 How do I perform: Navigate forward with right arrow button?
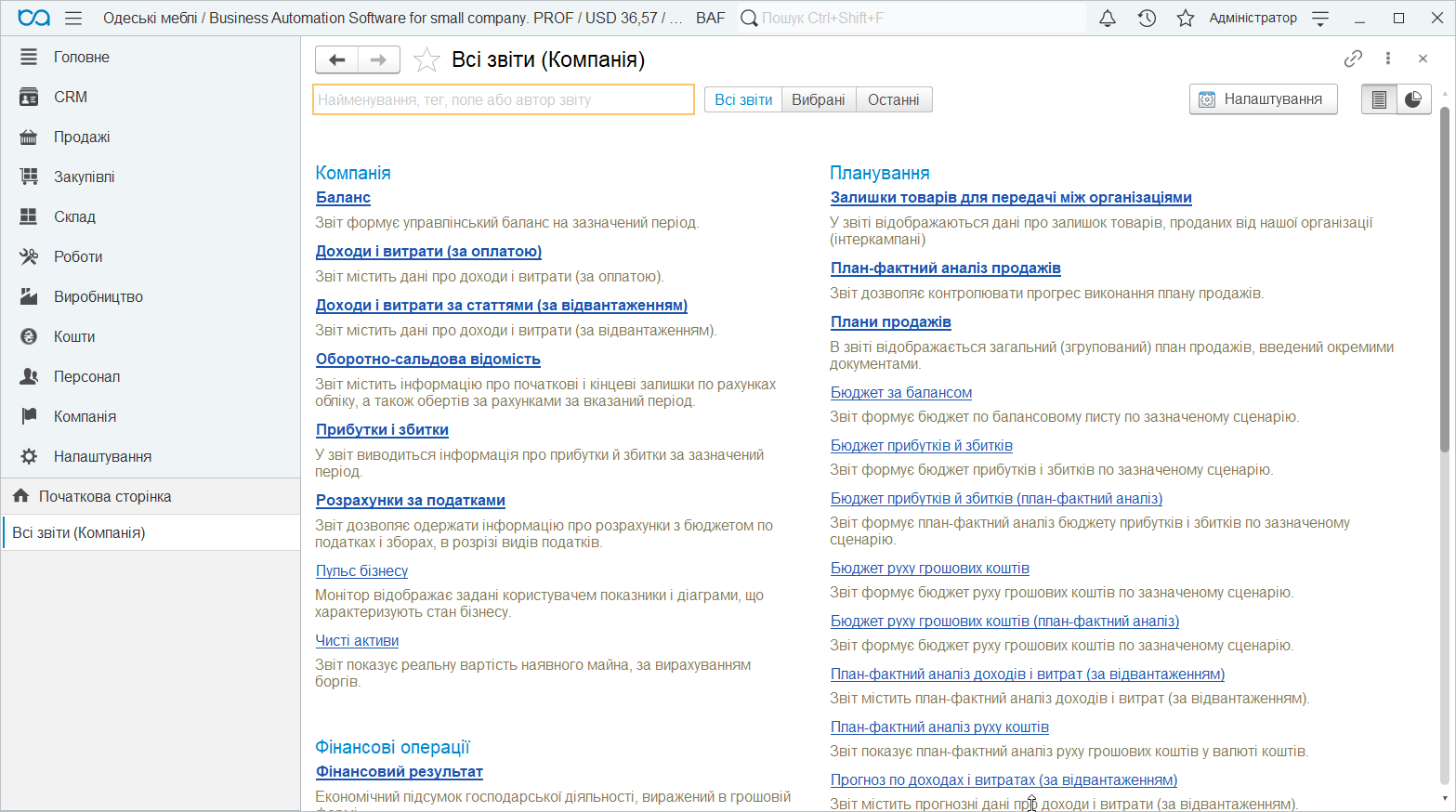tap(378, 60)
